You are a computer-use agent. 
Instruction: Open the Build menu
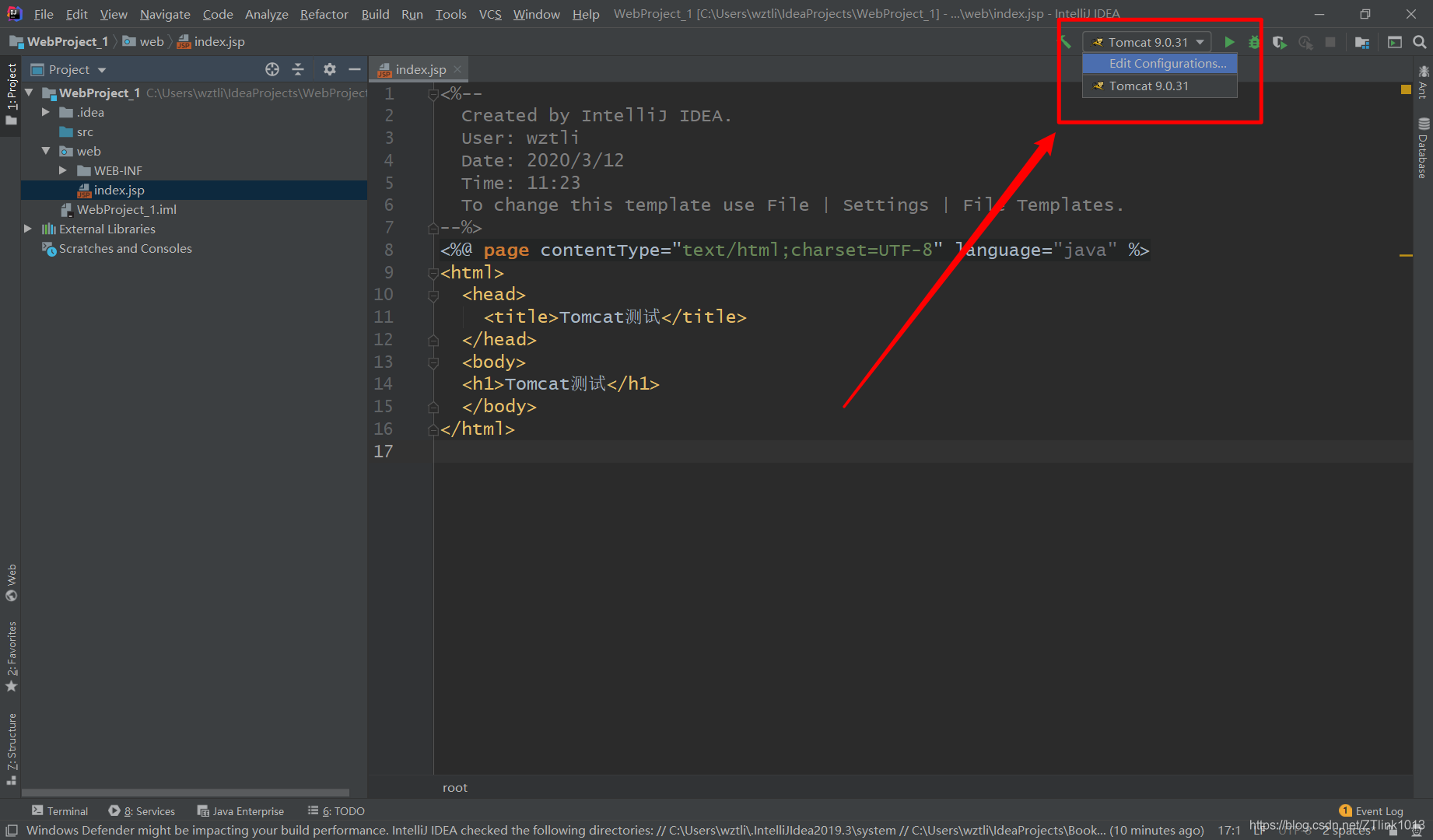pos(375,14)
